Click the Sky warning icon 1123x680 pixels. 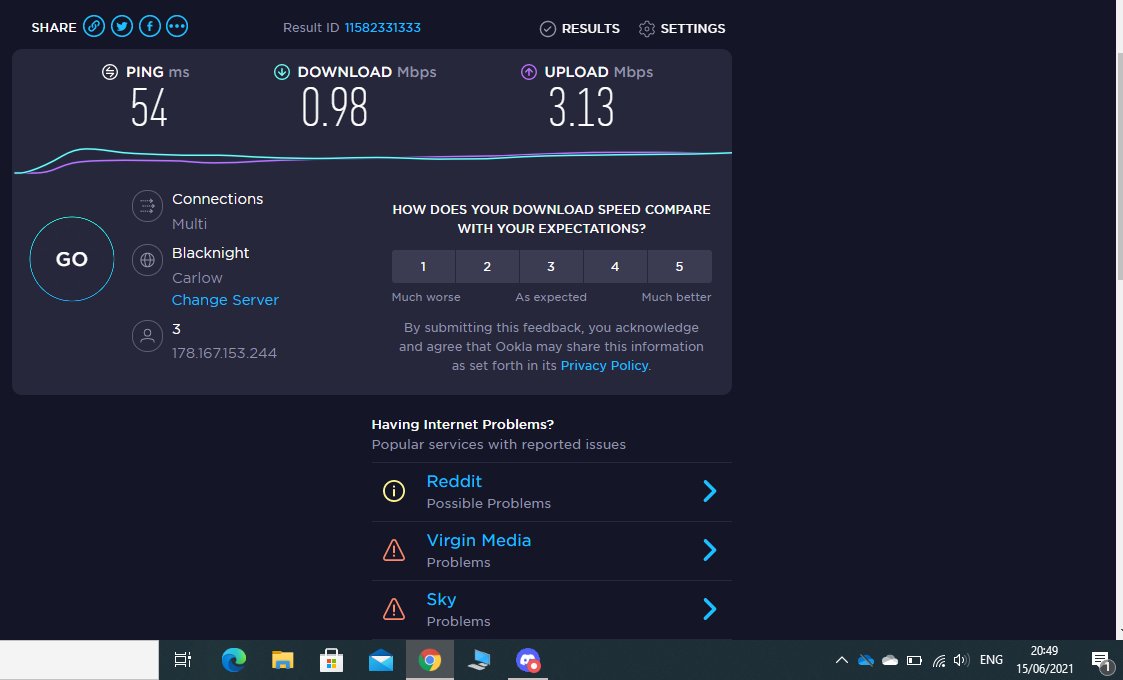pyautogui.click(x=394, y=609)
